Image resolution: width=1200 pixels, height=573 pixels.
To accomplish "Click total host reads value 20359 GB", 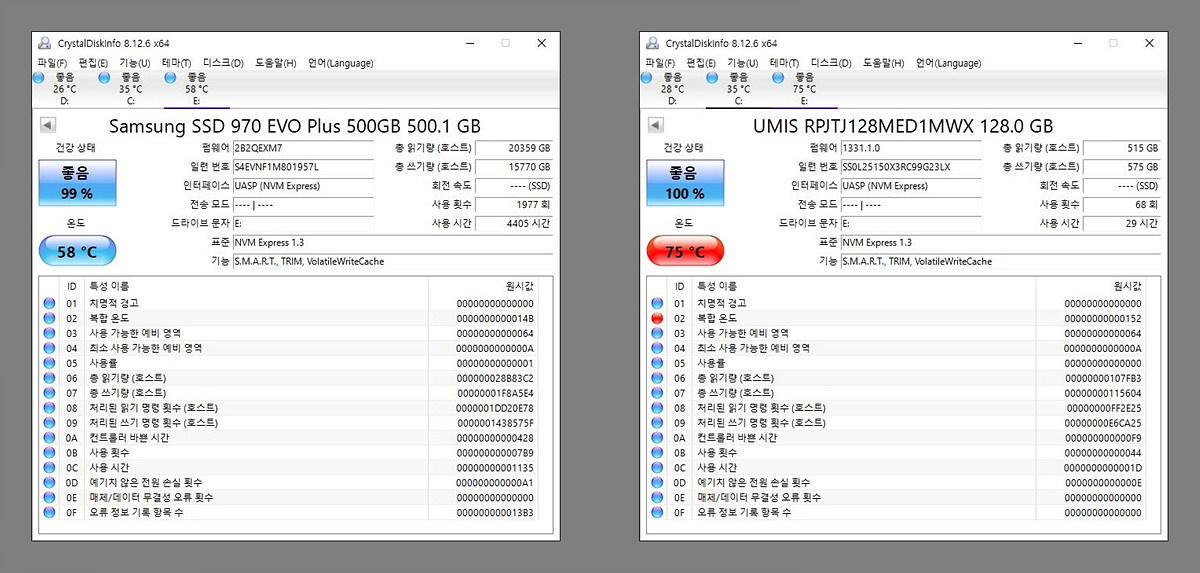I will tap(514, 148).
